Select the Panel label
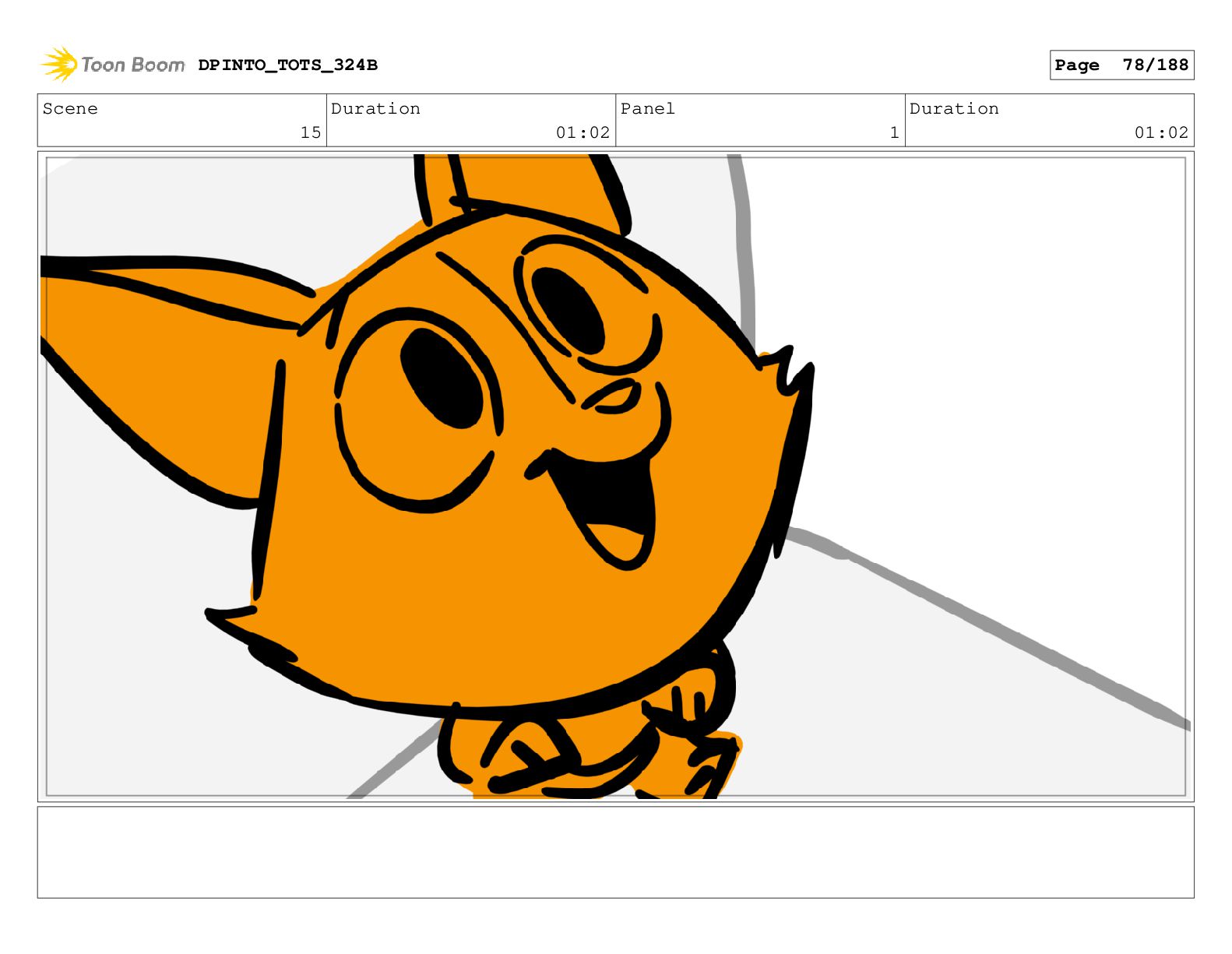This screenshot has width=1232, height=954. tap(648, 109)
